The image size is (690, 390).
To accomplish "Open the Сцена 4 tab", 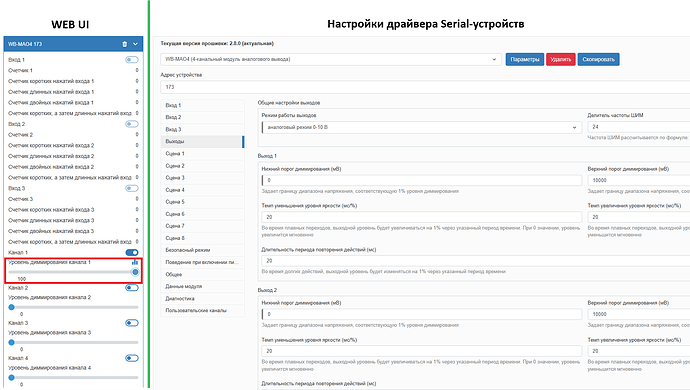I will (x=202, y=190).
